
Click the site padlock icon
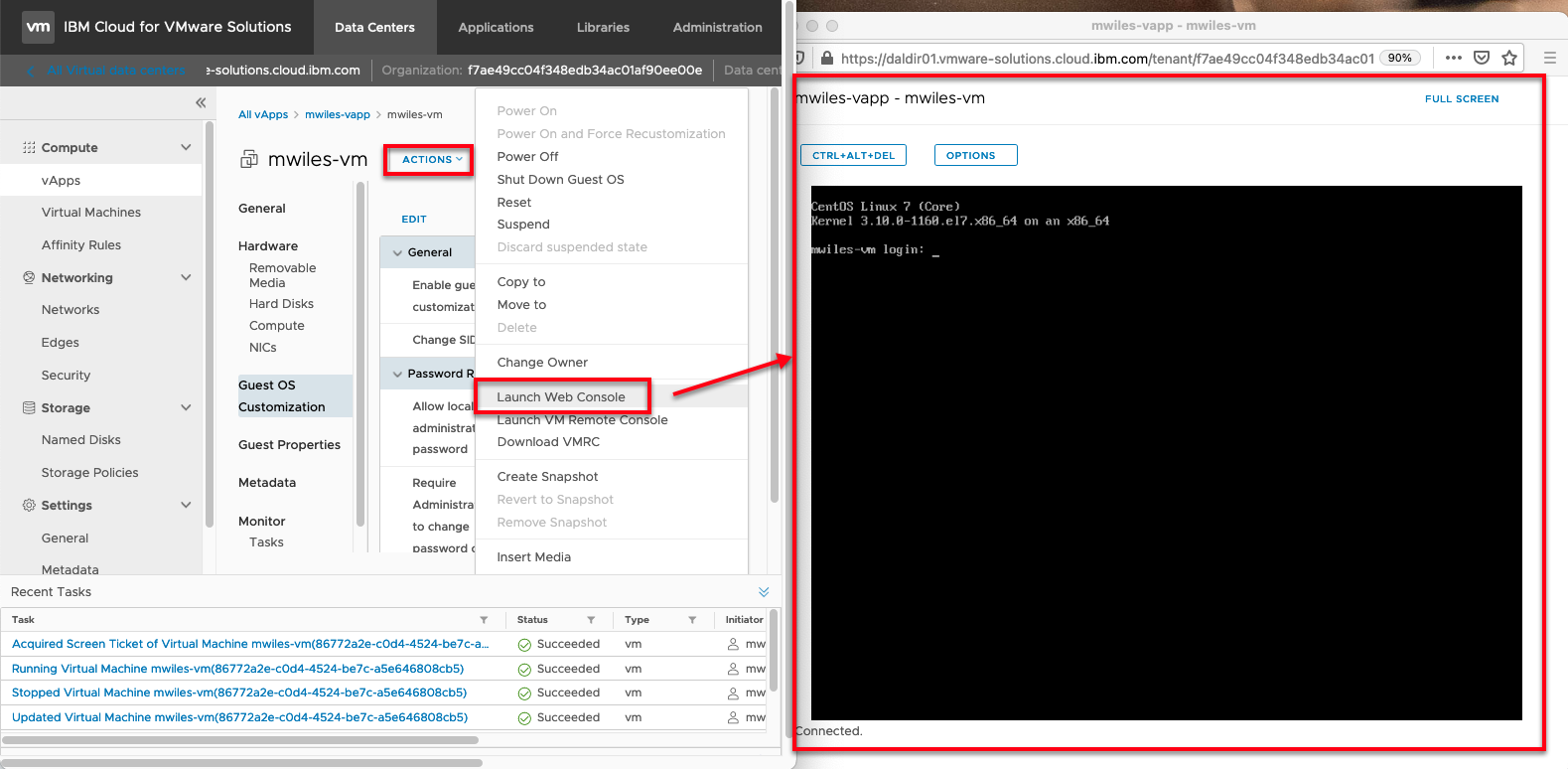[x=827, y=59]
